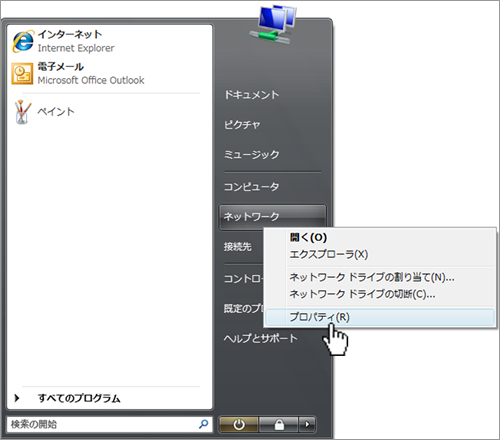Open ピクチャ folder link
Viewport: 500px width, 440px height.
click(242, 125)
